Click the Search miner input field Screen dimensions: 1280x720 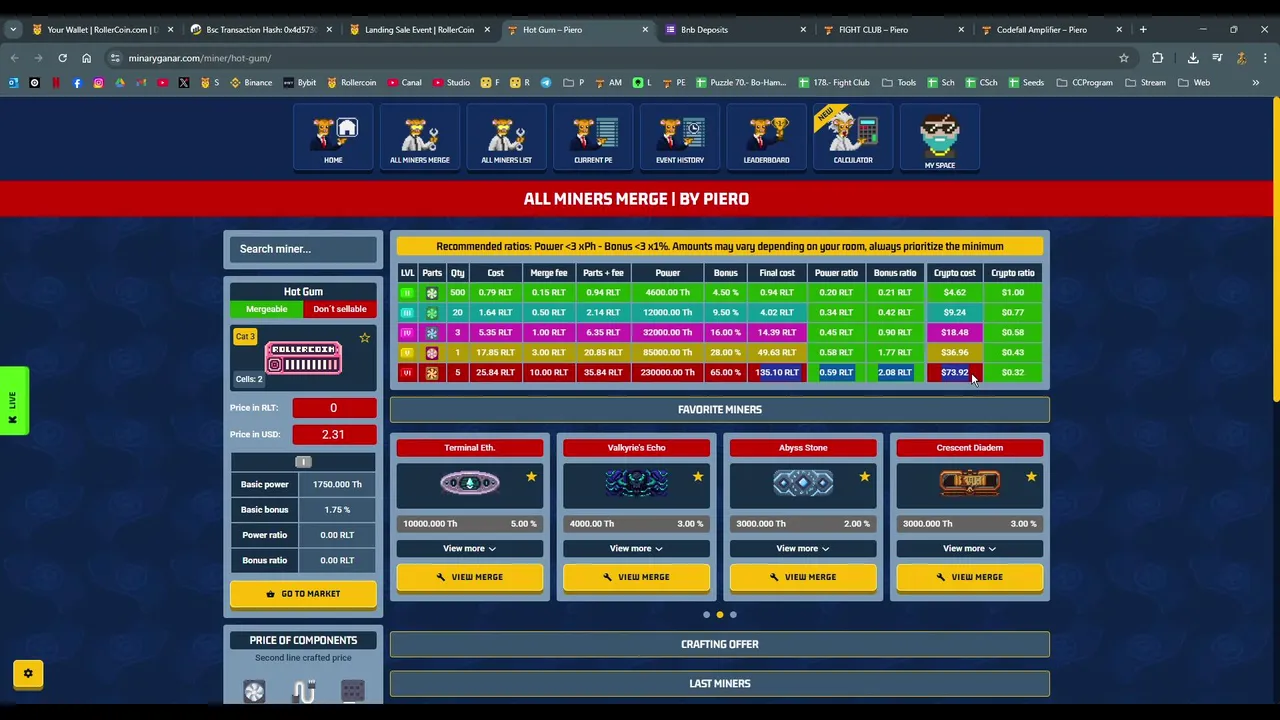click(303, 249)
